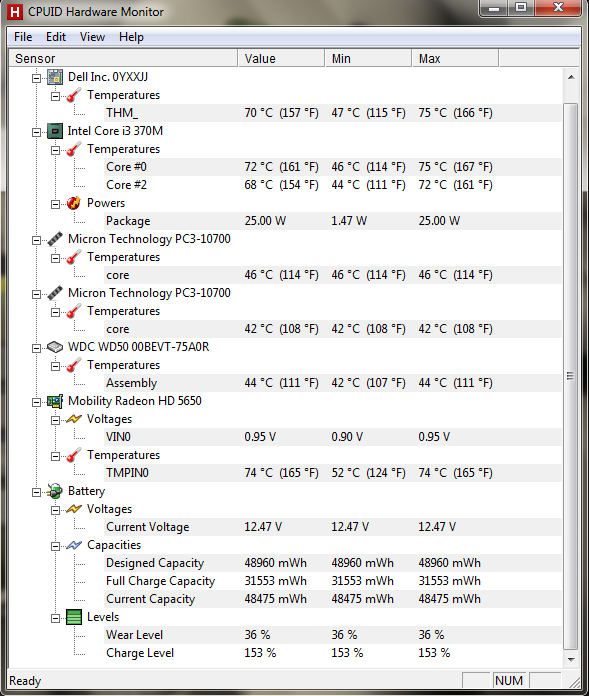The width and height of the screenshot is (589, 696).
Task: Click the vertical scrollbar thumb
Action: 571,376
